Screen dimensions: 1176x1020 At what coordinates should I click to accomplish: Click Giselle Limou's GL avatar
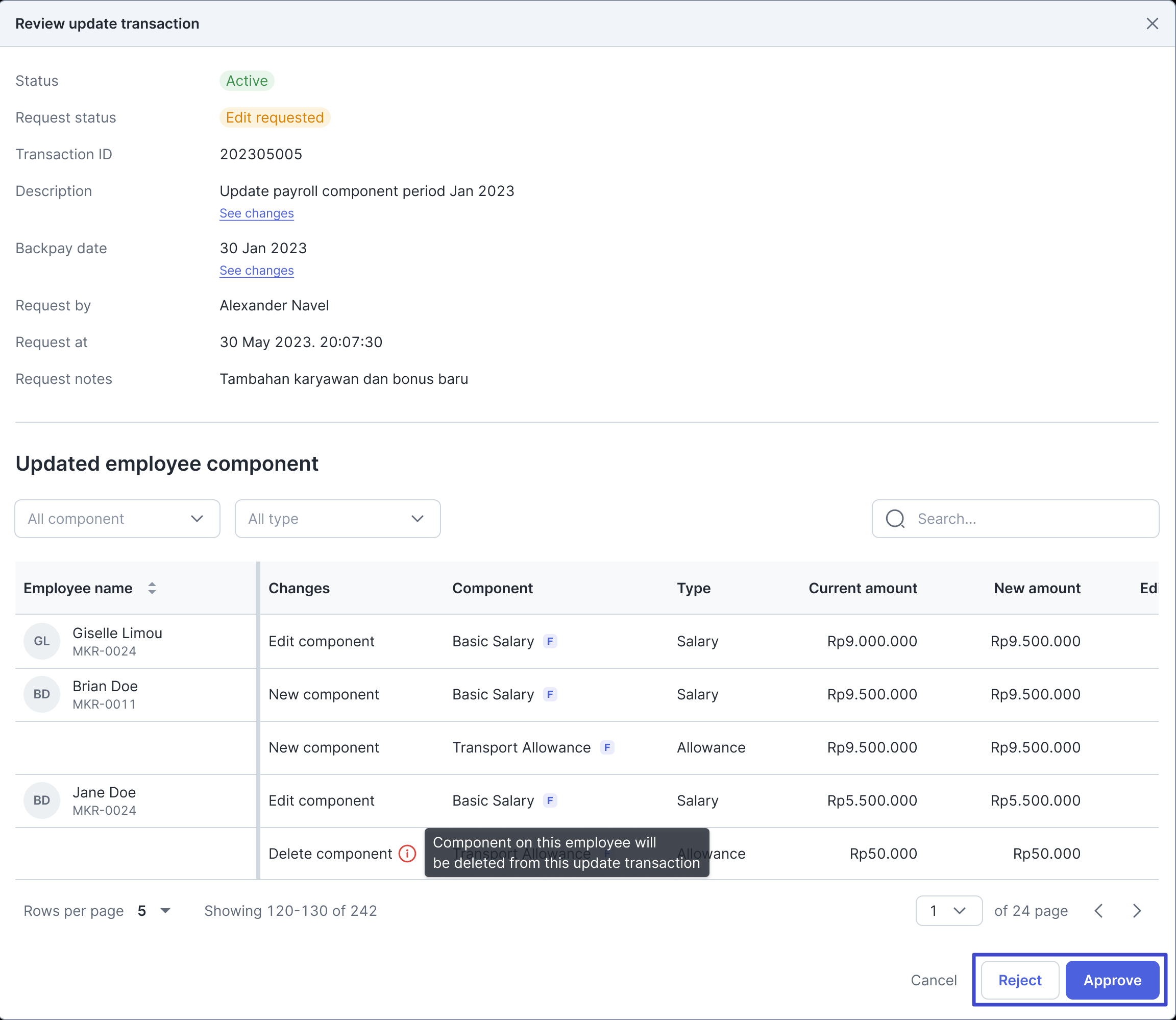[41, 641]
